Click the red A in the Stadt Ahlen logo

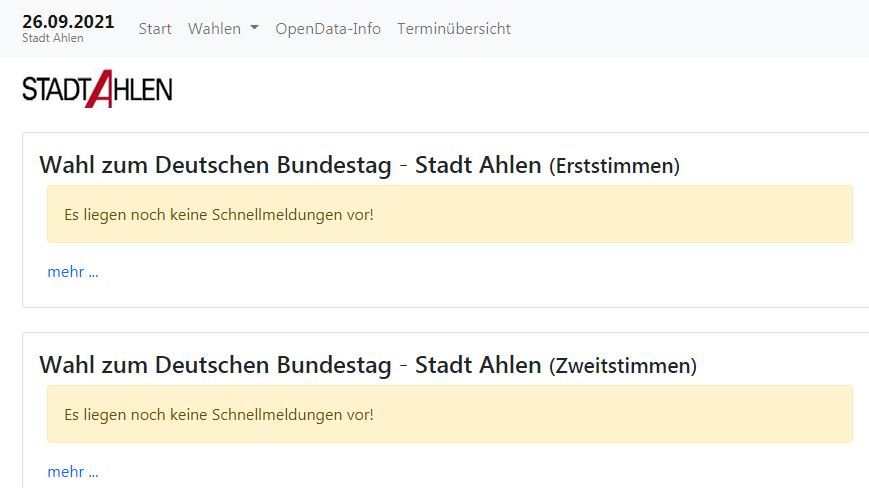99,89
